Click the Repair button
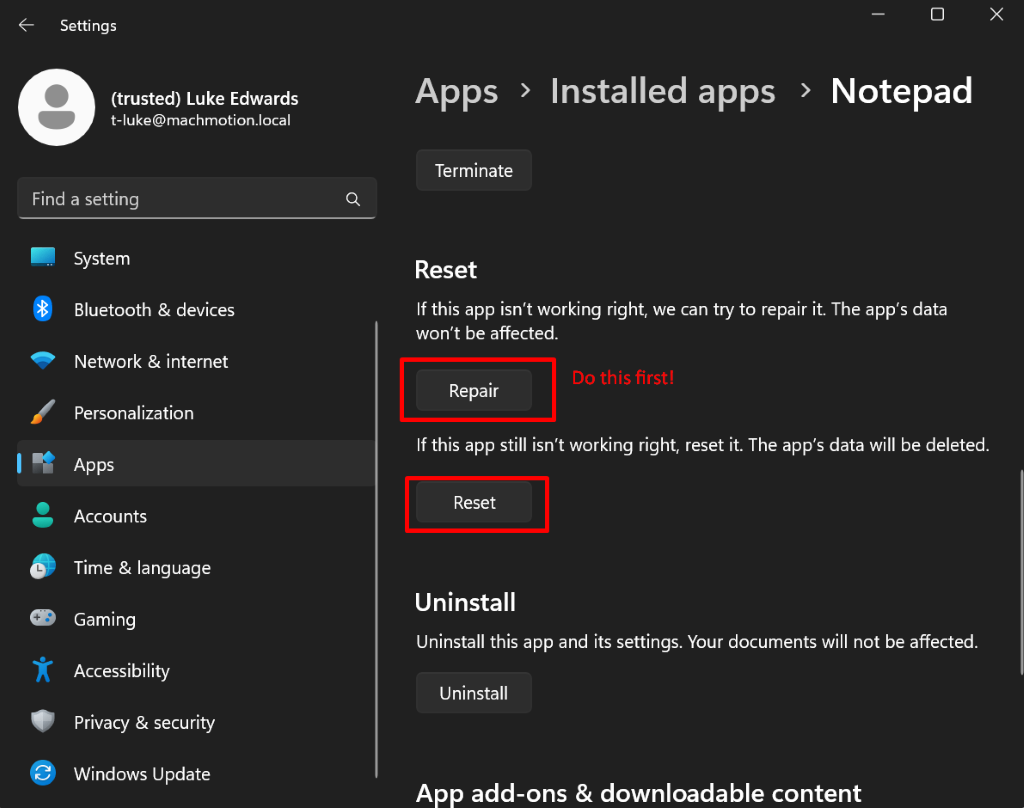Image resolution: width=1024 pixels, height=808 pixels. coord(473,390)
